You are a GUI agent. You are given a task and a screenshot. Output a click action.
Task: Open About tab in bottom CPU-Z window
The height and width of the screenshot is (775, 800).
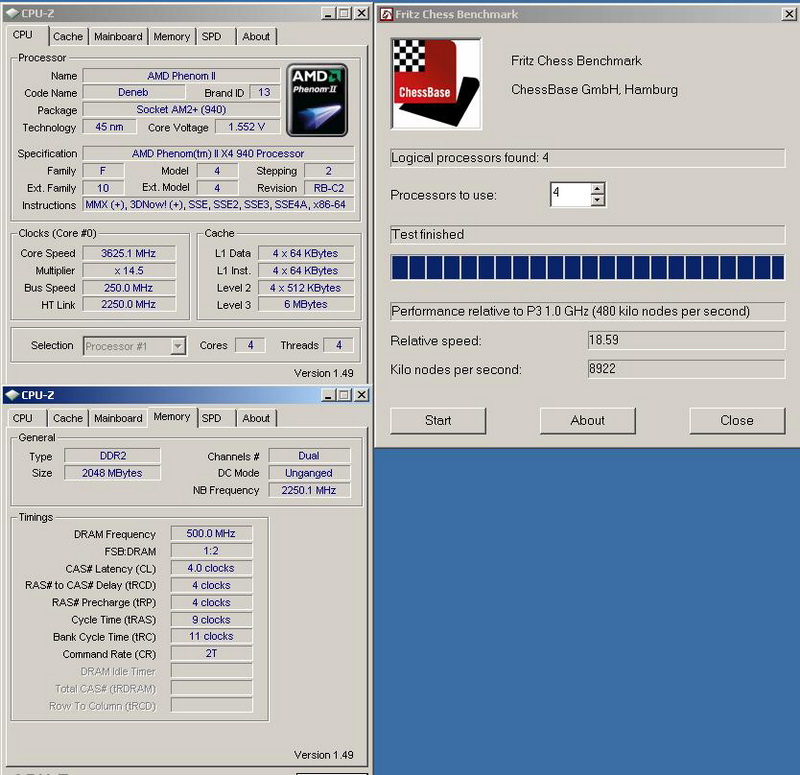(256, 418)
